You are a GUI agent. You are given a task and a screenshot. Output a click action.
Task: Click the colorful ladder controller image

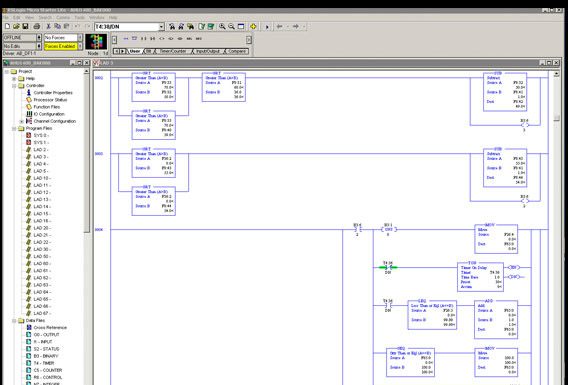pyautogui.click(x=96, y=42)
